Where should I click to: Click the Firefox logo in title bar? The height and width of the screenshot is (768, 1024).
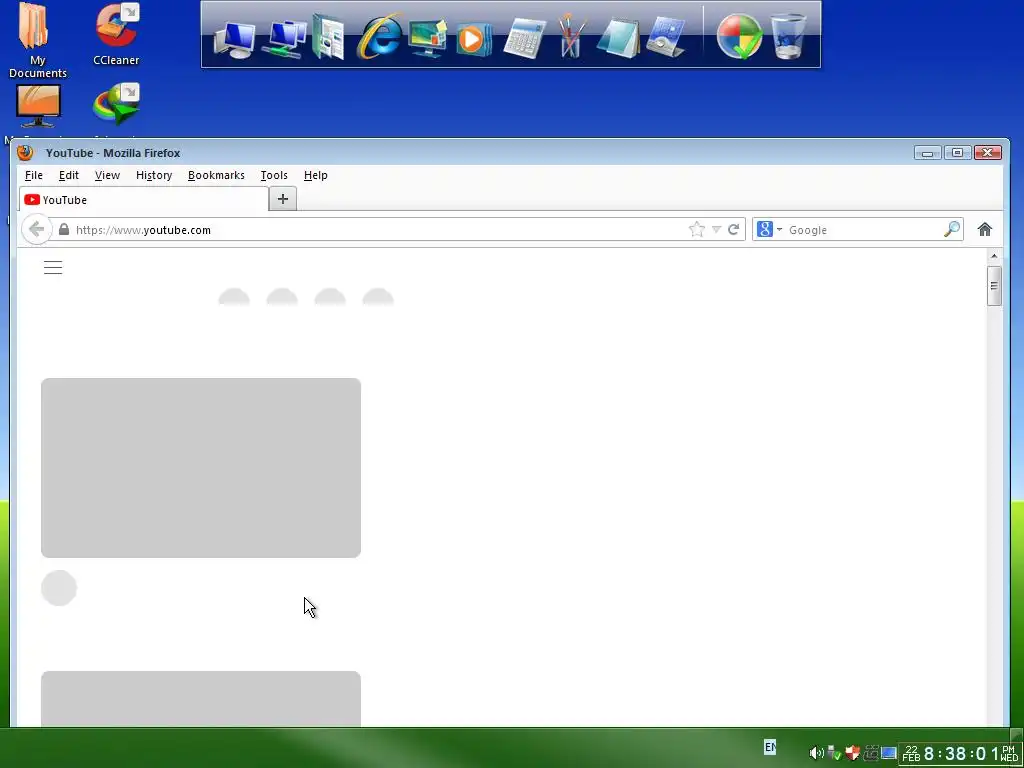coord(25,153)
